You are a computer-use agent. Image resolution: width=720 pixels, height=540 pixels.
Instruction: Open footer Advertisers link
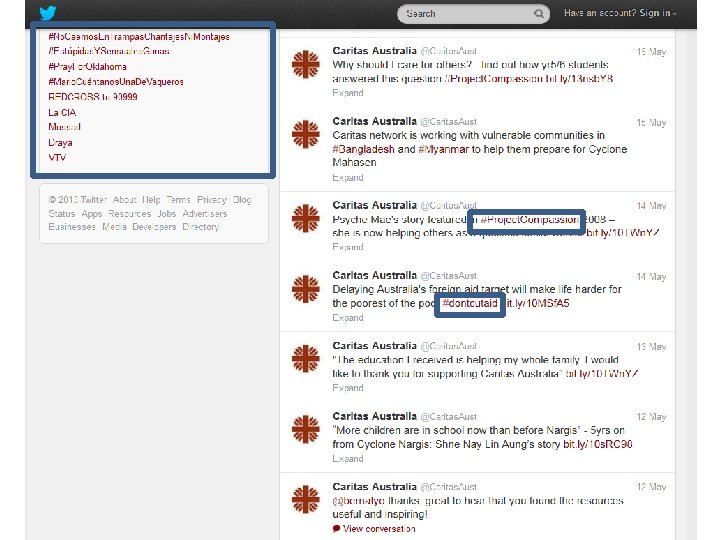pos(205,214)
